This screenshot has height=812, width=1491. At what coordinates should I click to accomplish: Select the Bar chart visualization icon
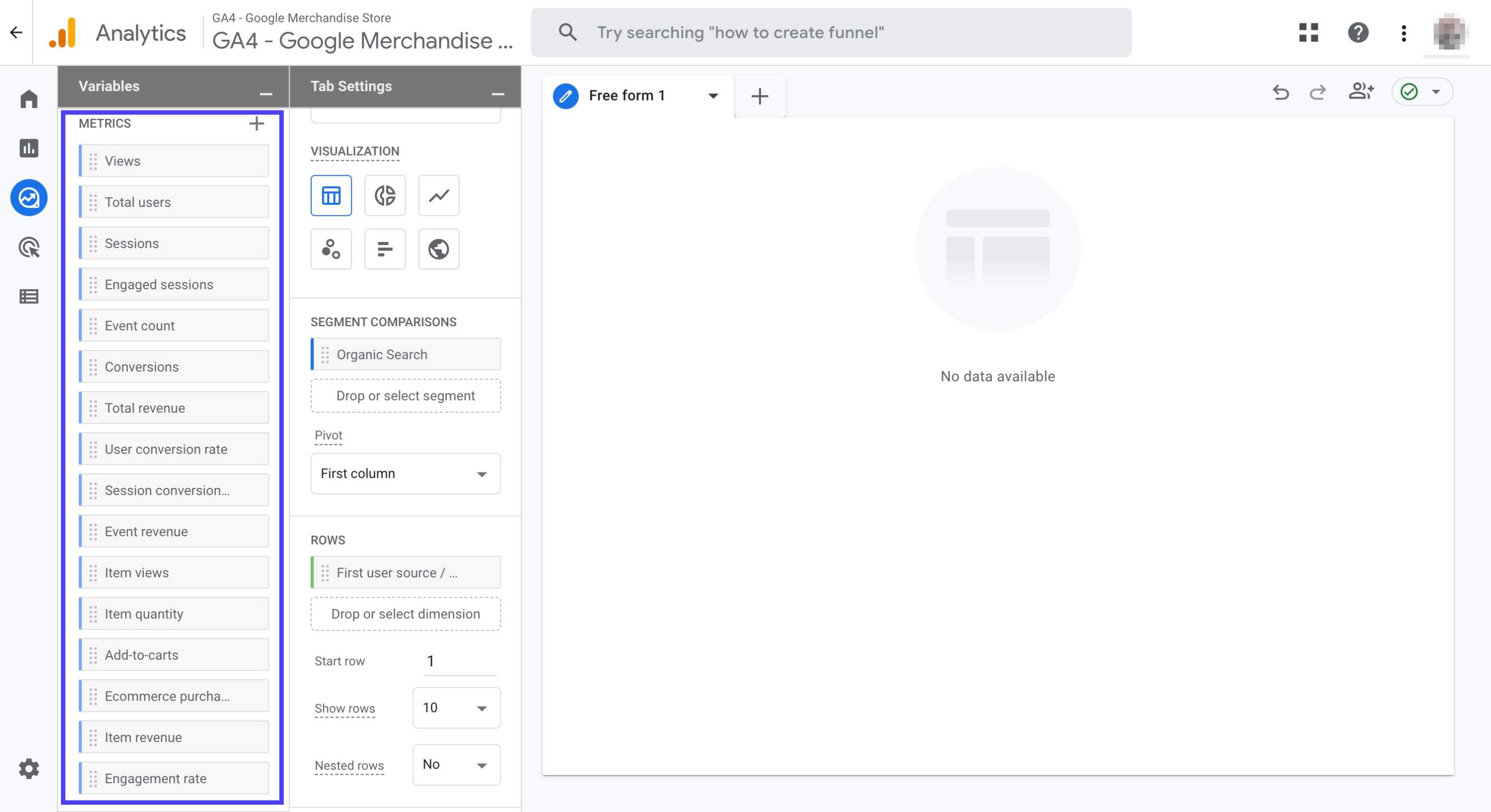click(385, 250)
